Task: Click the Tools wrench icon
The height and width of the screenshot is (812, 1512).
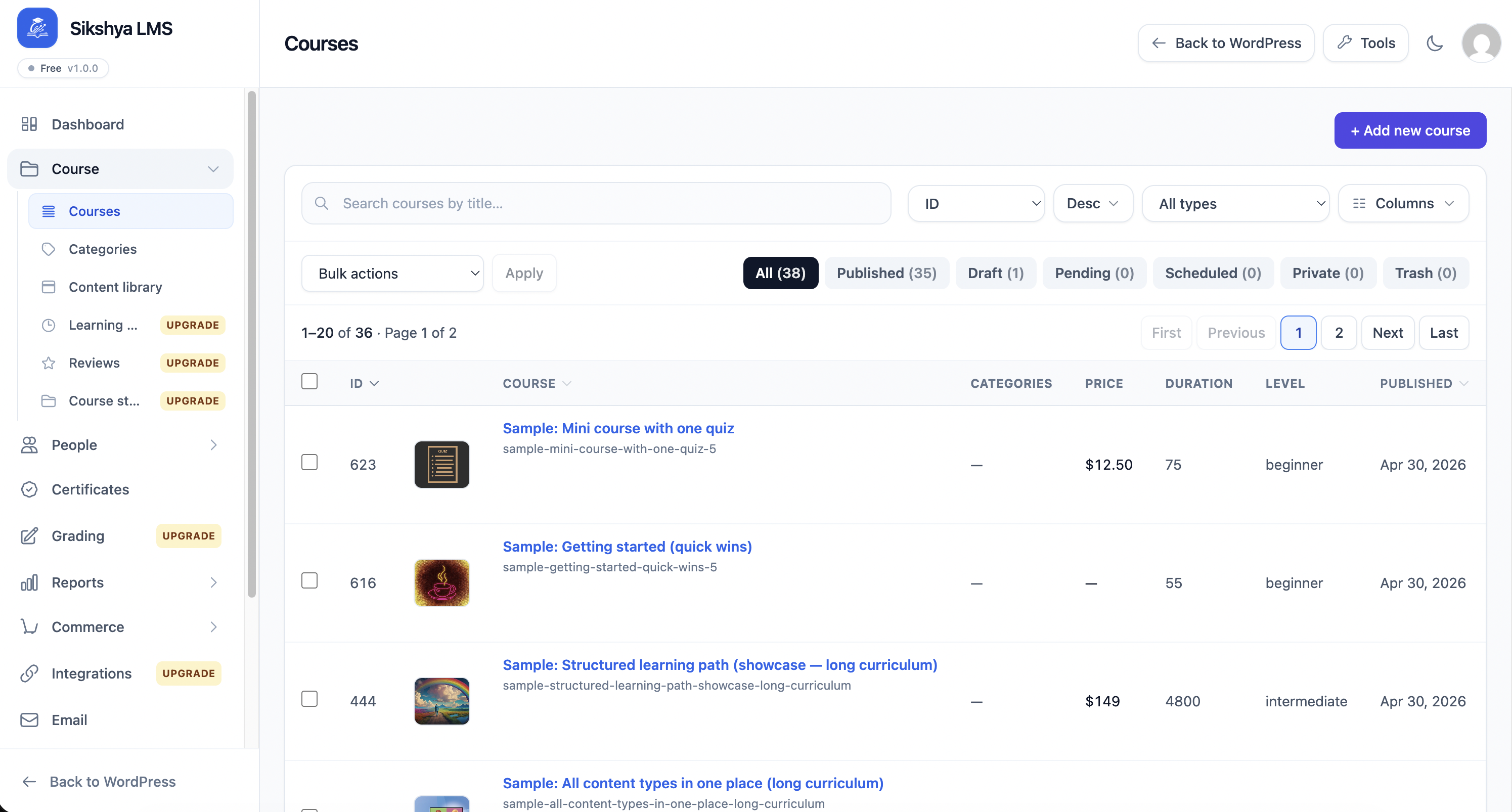Action: [1345, 42]
